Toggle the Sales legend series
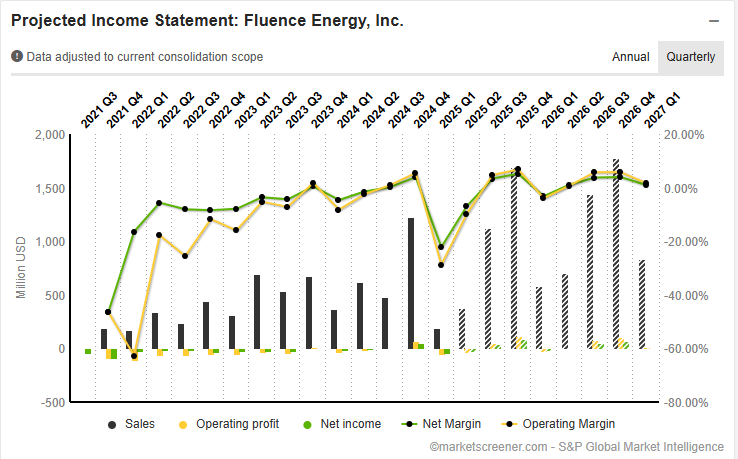The height and width of the screenshot is (459, 738). point(139,424)
